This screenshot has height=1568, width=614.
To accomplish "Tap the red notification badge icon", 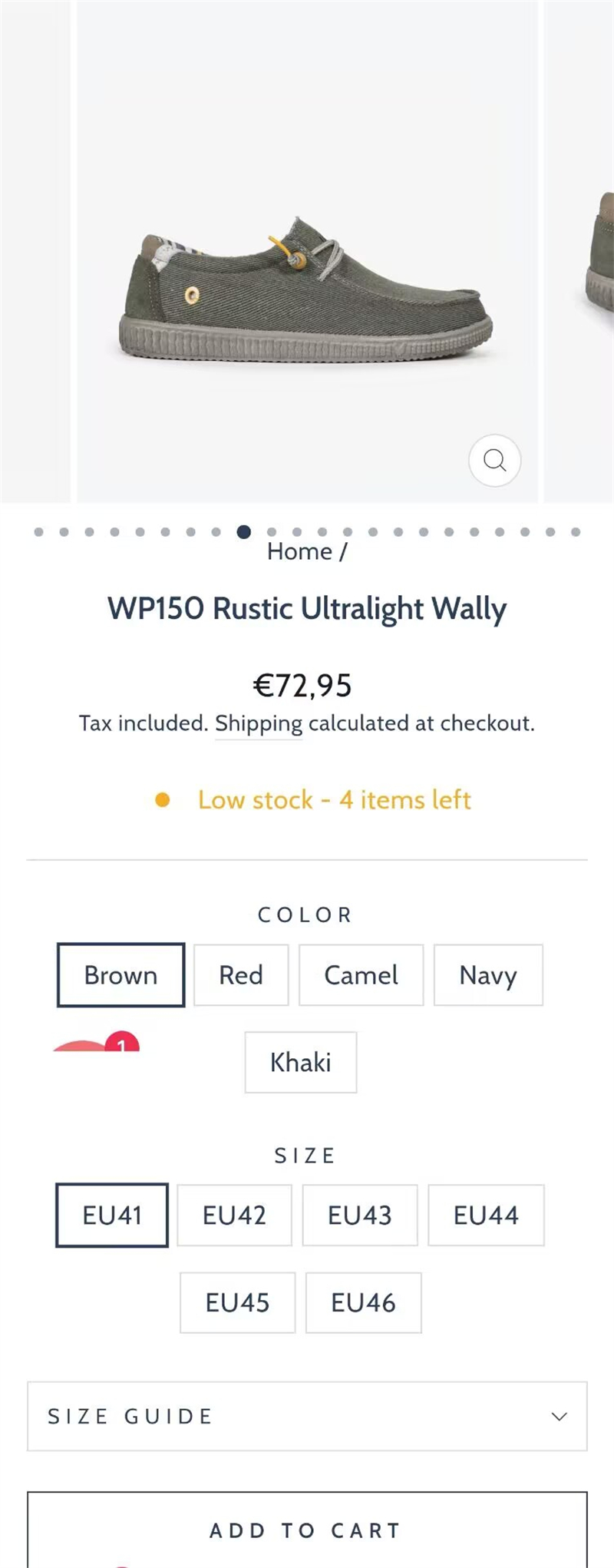I will coord(121,1043).
